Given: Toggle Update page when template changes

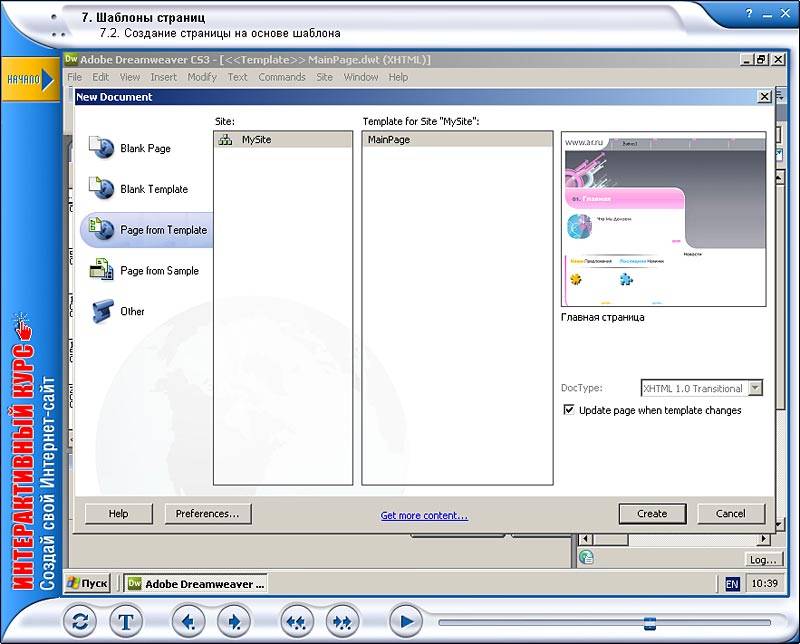Looking at the screenshot, I should (569, 410).
